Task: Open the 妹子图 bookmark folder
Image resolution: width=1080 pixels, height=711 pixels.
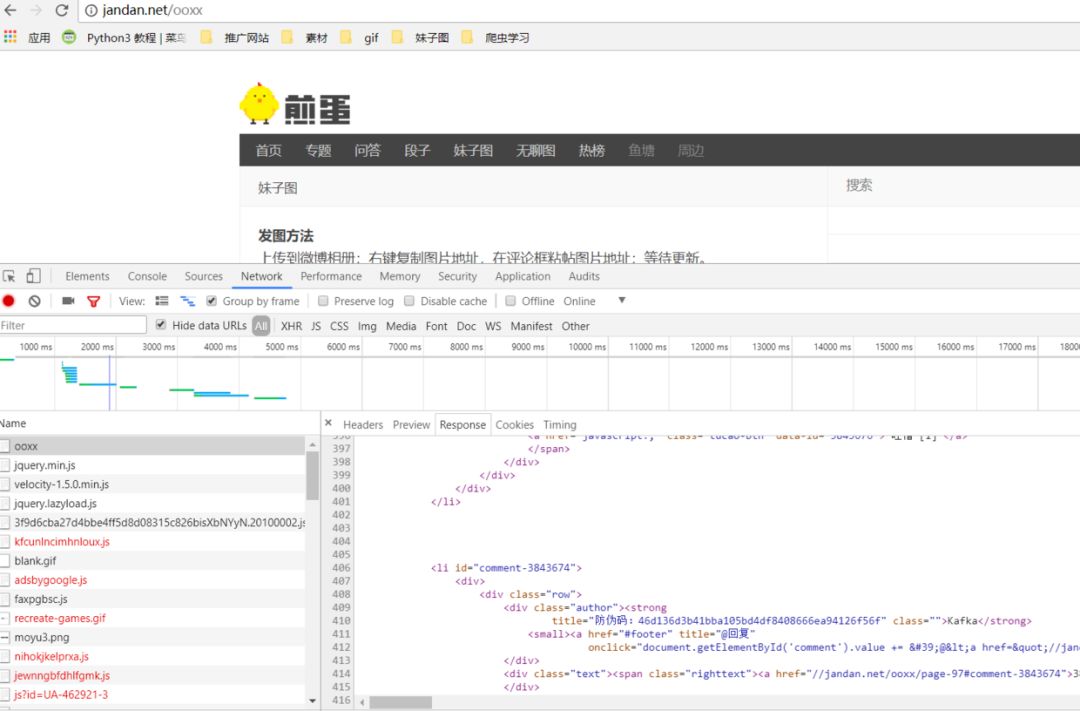Action: 421,37
